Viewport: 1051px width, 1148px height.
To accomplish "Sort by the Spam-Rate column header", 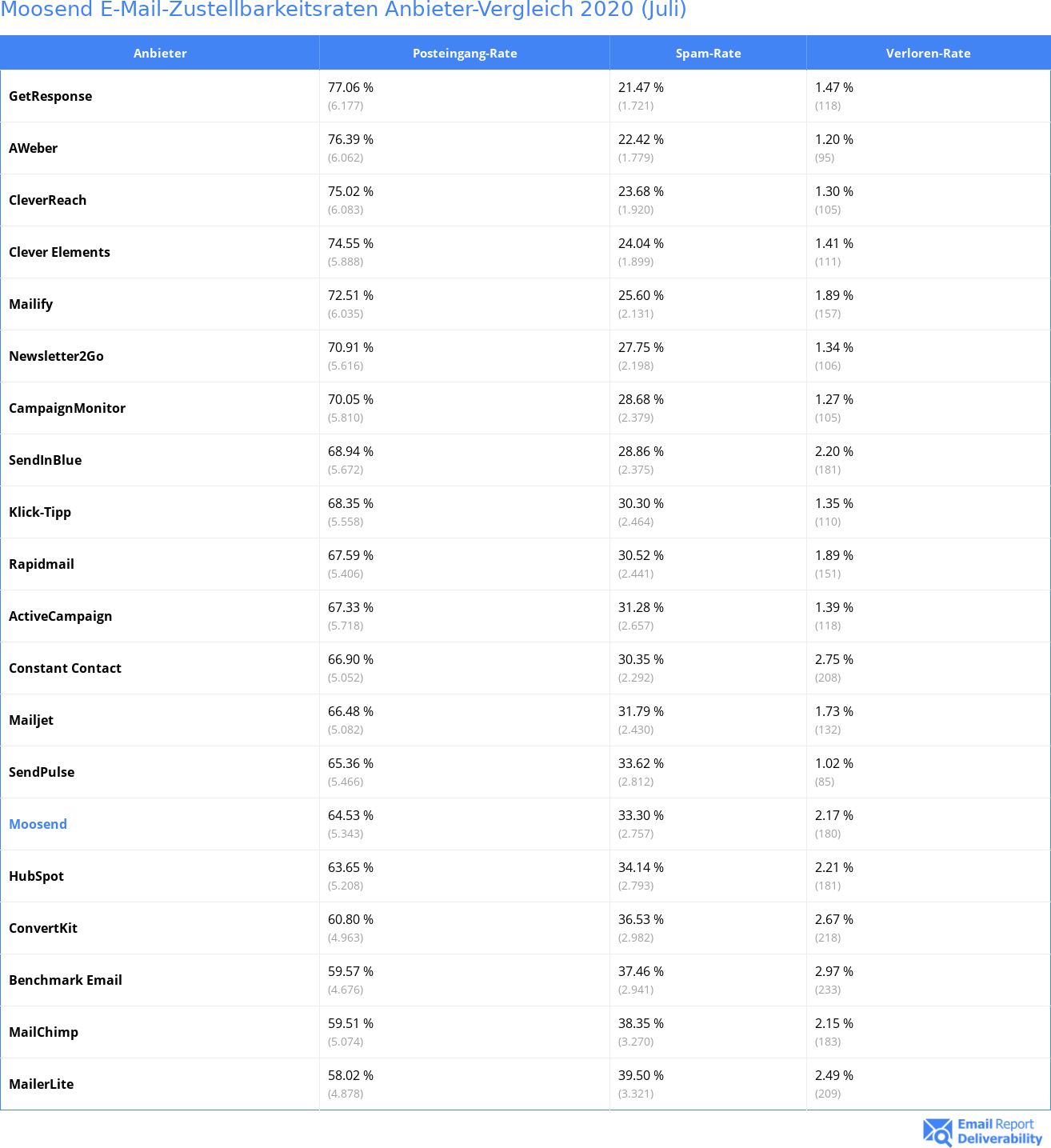I will [x=708, y=53].
